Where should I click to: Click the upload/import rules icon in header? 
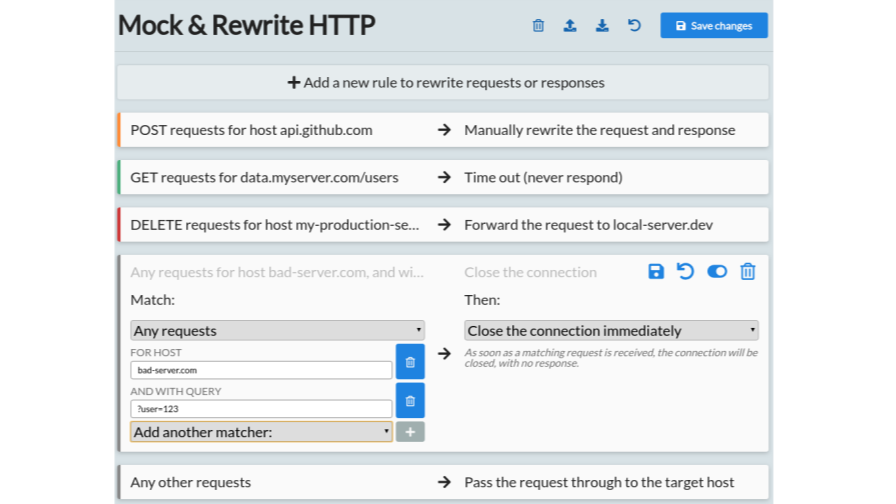point(570,26)
